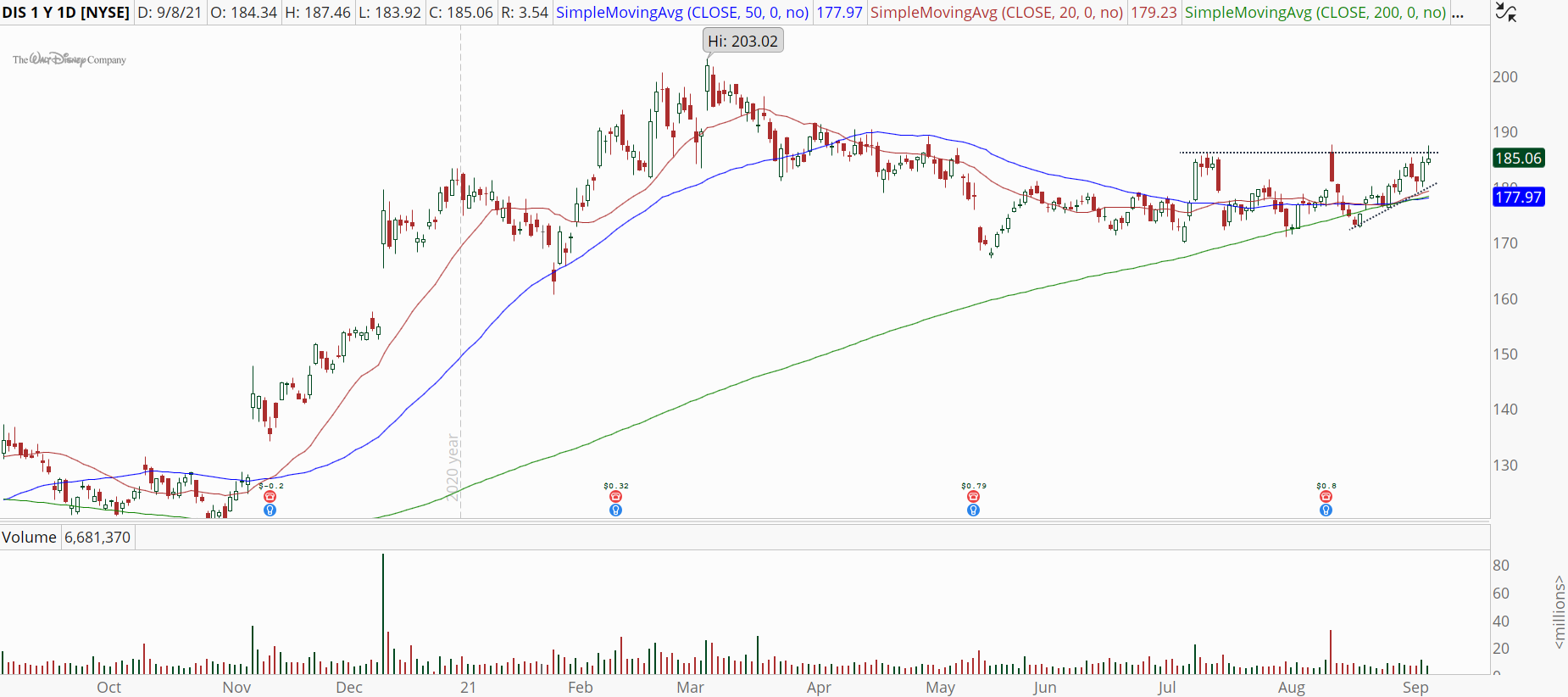Click the 'O: 184.34' open value

tap(243, 13)
